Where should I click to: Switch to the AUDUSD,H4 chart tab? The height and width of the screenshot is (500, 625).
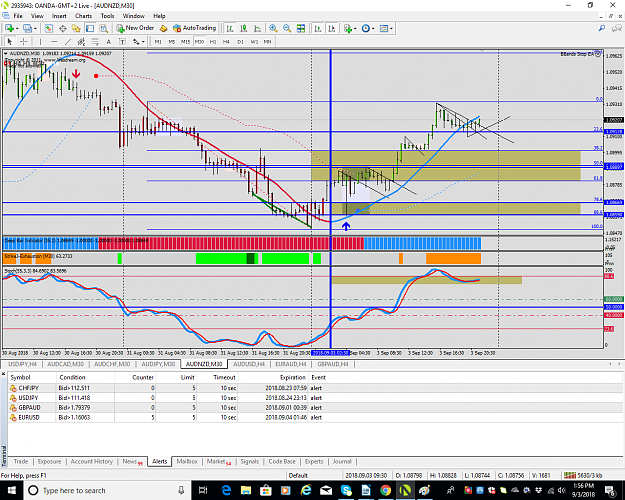click(249, 364)
